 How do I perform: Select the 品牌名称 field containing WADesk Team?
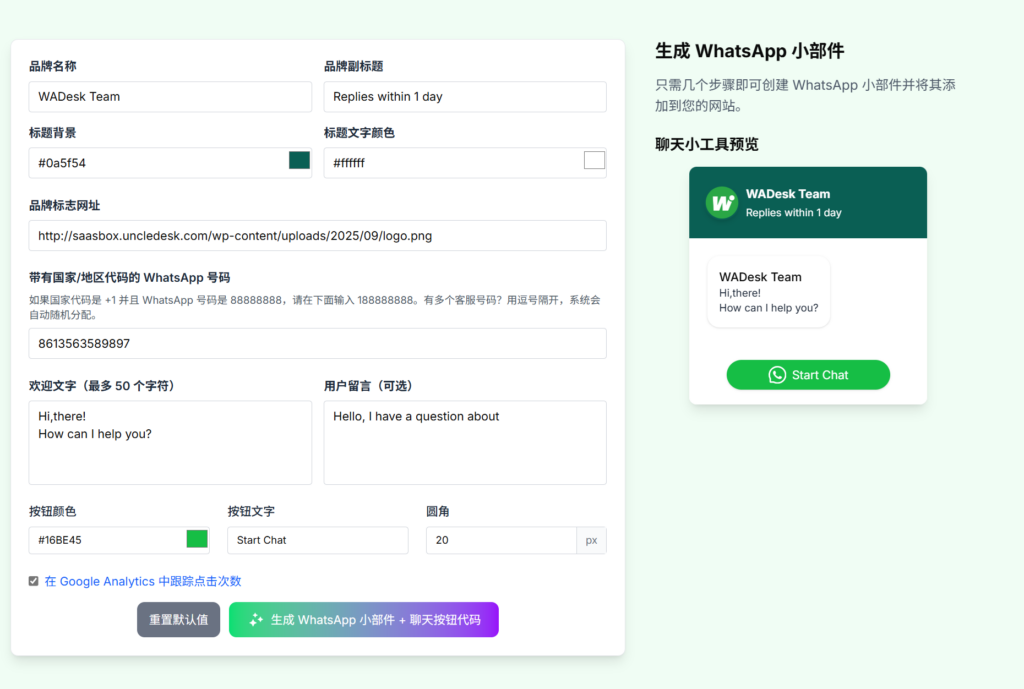point(170,97)
